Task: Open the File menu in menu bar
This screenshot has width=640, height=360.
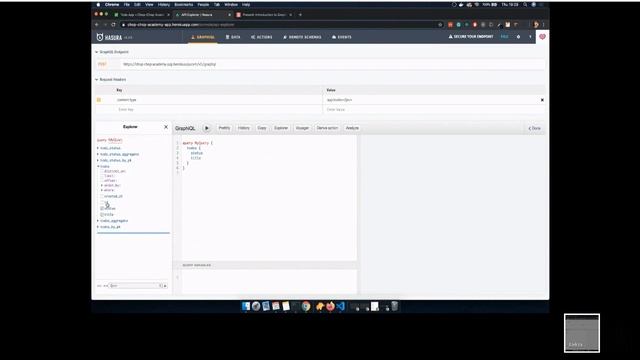Action: pyautogui.click(x=127, y=4)
